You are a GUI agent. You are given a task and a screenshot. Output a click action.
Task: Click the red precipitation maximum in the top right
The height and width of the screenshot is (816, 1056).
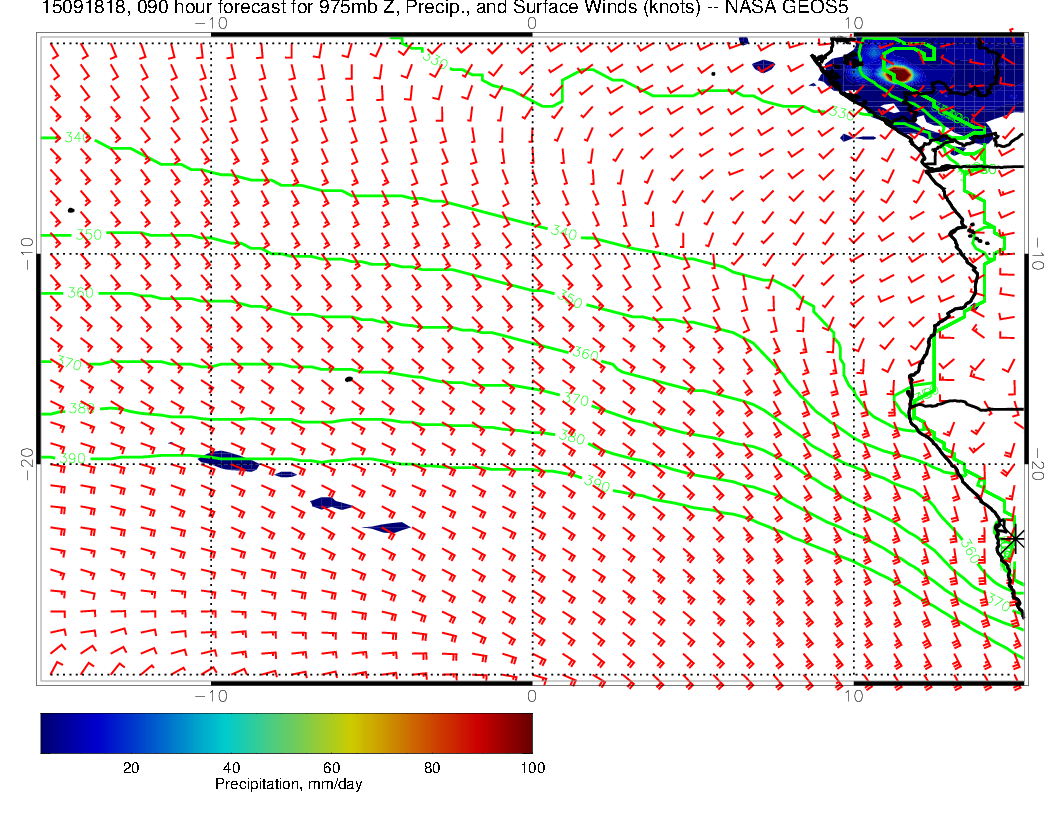click(901, 73)
